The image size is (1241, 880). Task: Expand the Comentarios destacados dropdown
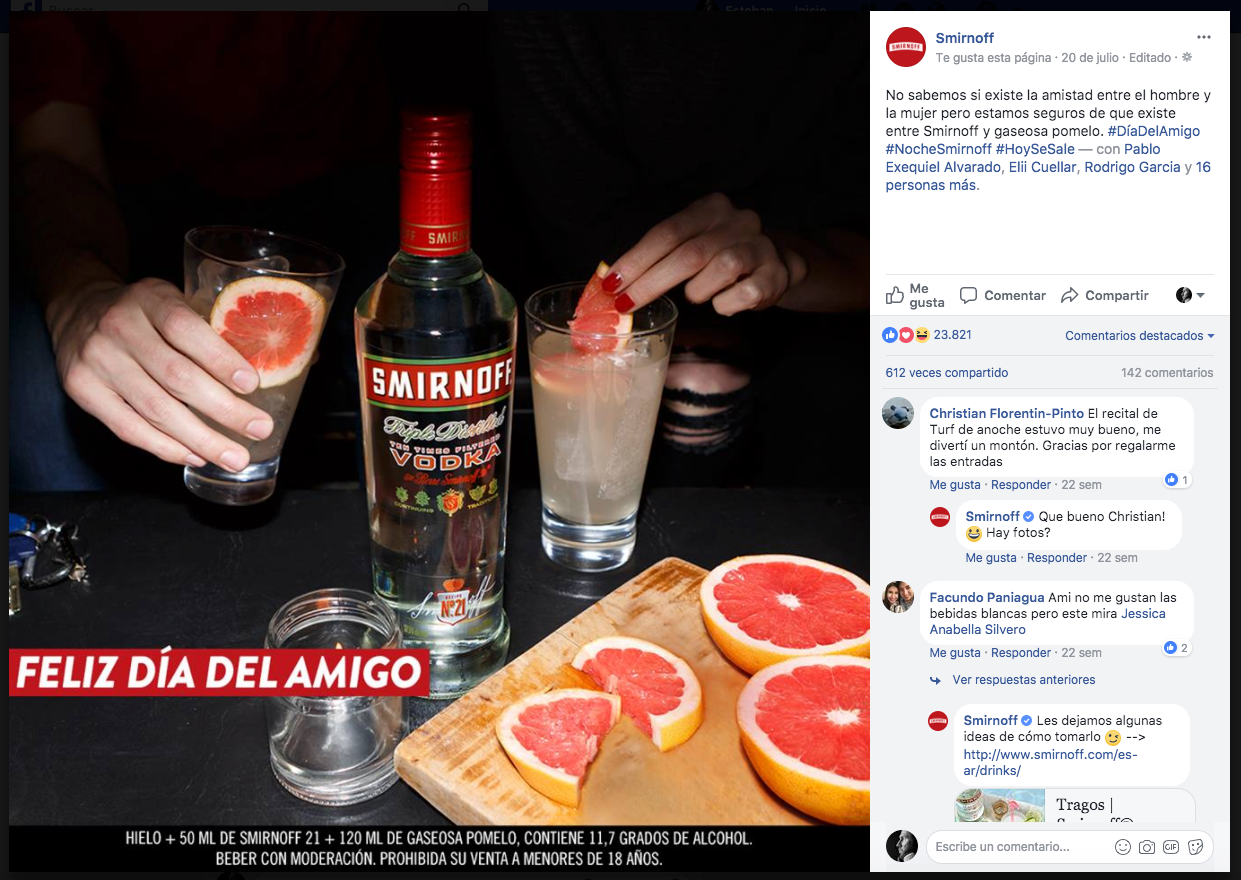[x=1140, y=336]
